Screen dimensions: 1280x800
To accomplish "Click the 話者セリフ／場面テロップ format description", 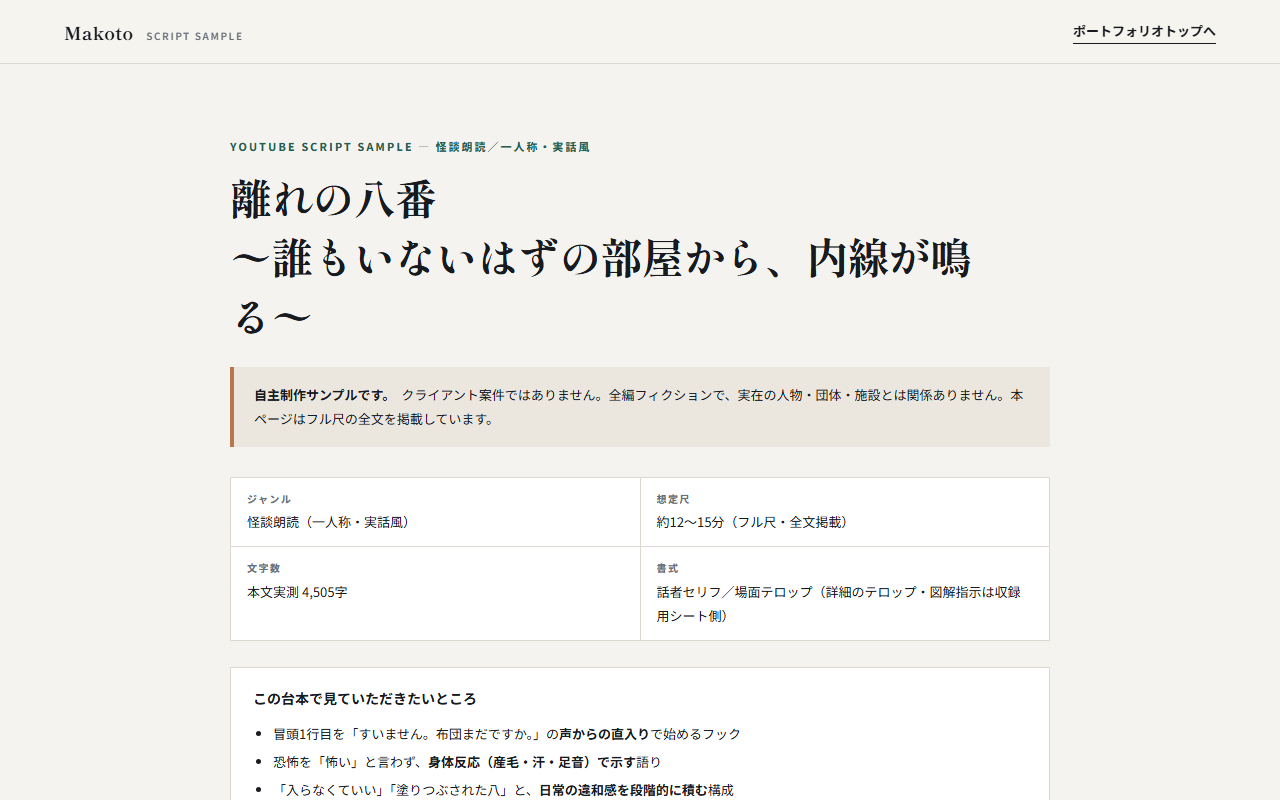I will pyautogui.click(x=839, y=604).
